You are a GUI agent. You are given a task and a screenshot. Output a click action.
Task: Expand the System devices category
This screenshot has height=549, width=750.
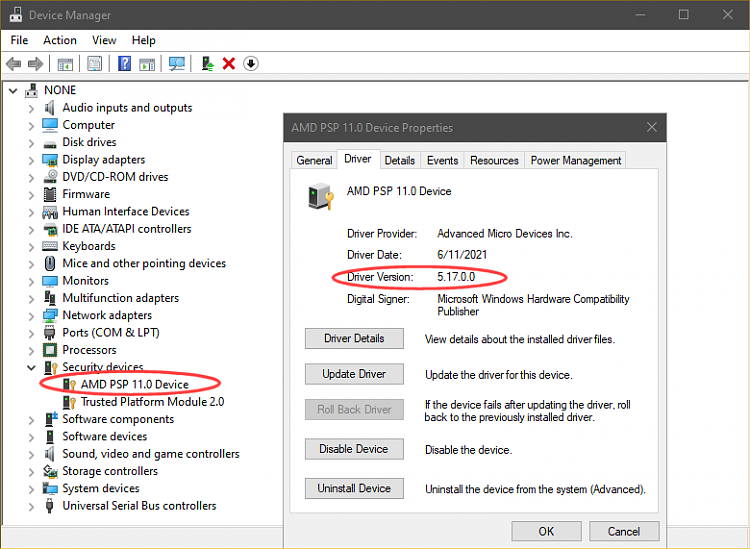coord(32,489)
